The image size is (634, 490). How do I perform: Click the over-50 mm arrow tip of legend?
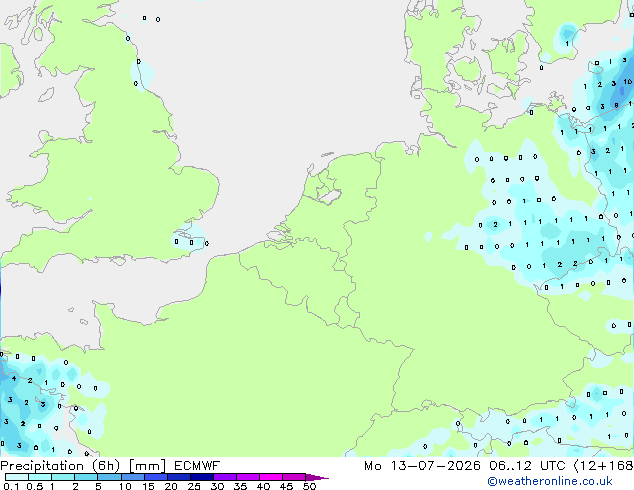317,477
